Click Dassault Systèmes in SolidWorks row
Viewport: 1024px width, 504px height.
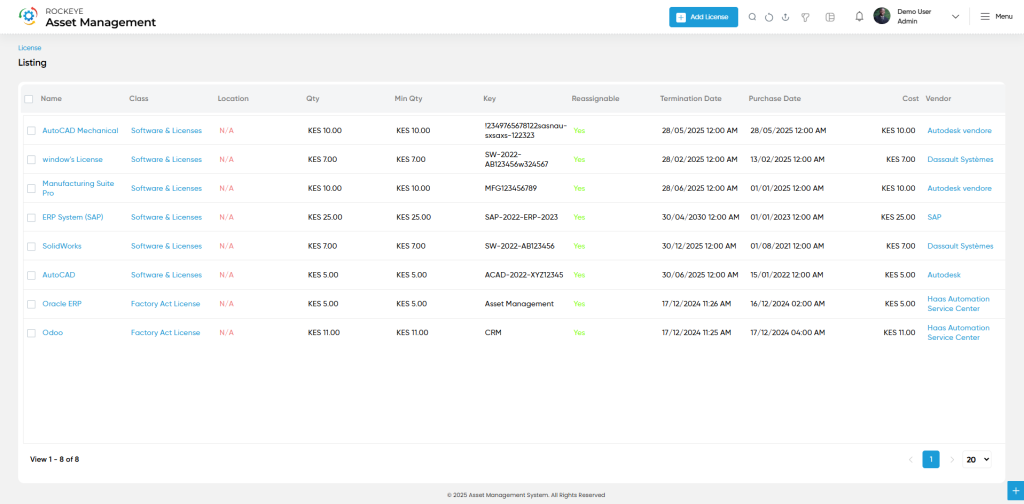click(x=960, y=246)
